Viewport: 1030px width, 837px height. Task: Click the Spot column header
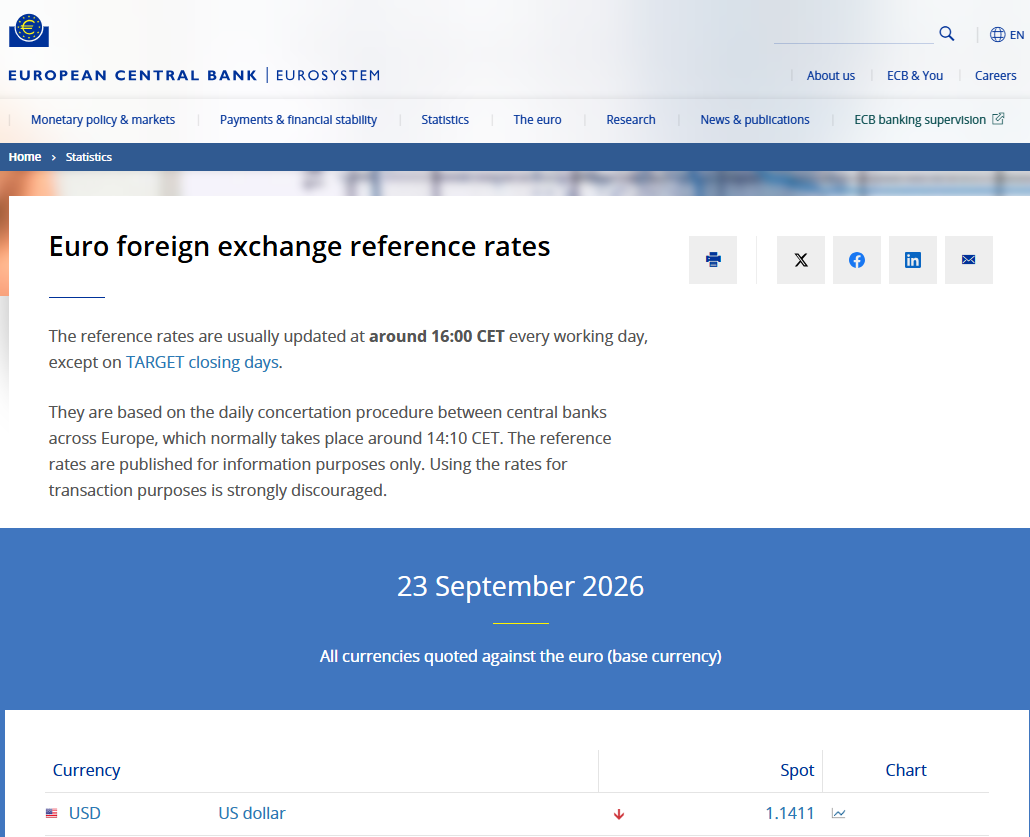(x=797, y=770)
